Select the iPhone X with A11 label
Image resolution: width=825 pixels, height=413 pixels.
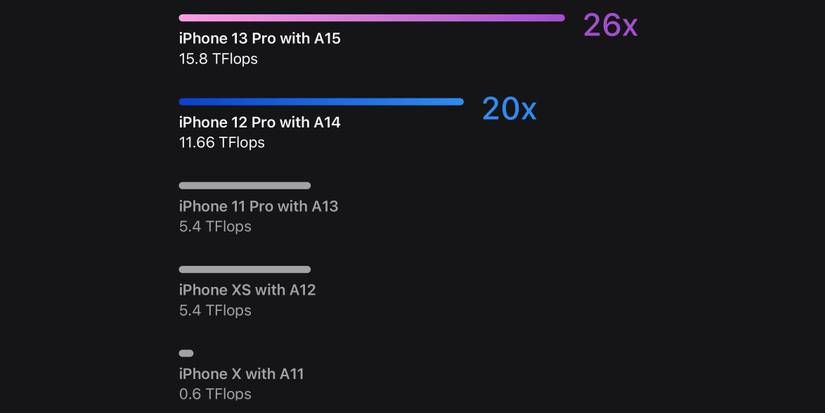pyautogui.click(x=241, y=374)
